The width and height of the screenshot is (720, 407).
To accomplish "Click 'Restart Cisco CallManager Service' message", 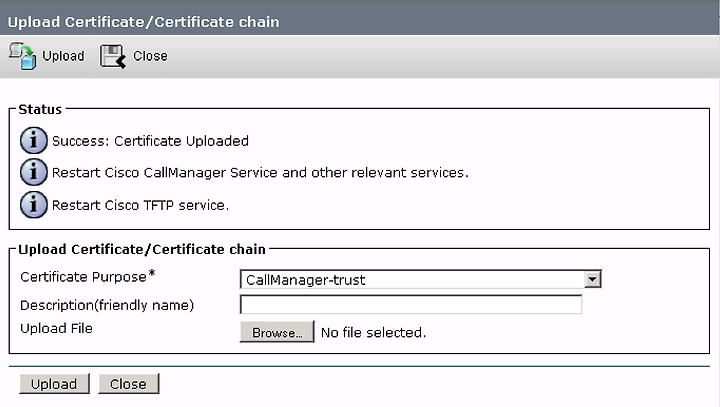I will click(260, 173).
